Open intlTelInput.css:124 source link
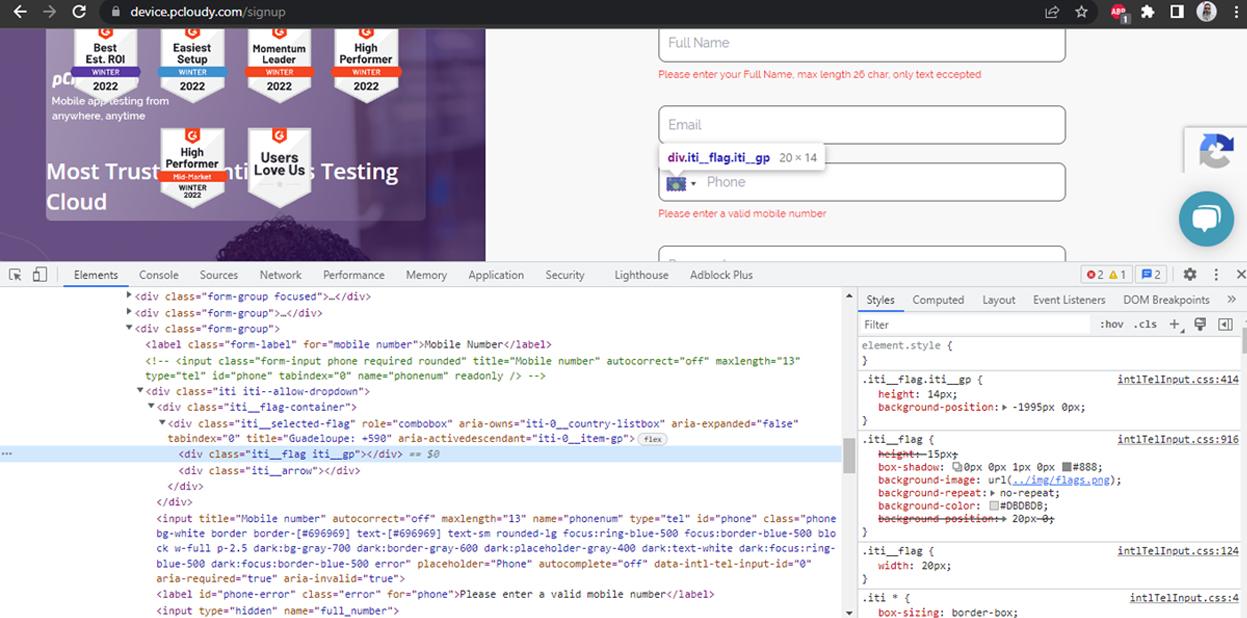Image resolution: width=1247 pixels, height=618 pixels. click(x=1178, y=551)
